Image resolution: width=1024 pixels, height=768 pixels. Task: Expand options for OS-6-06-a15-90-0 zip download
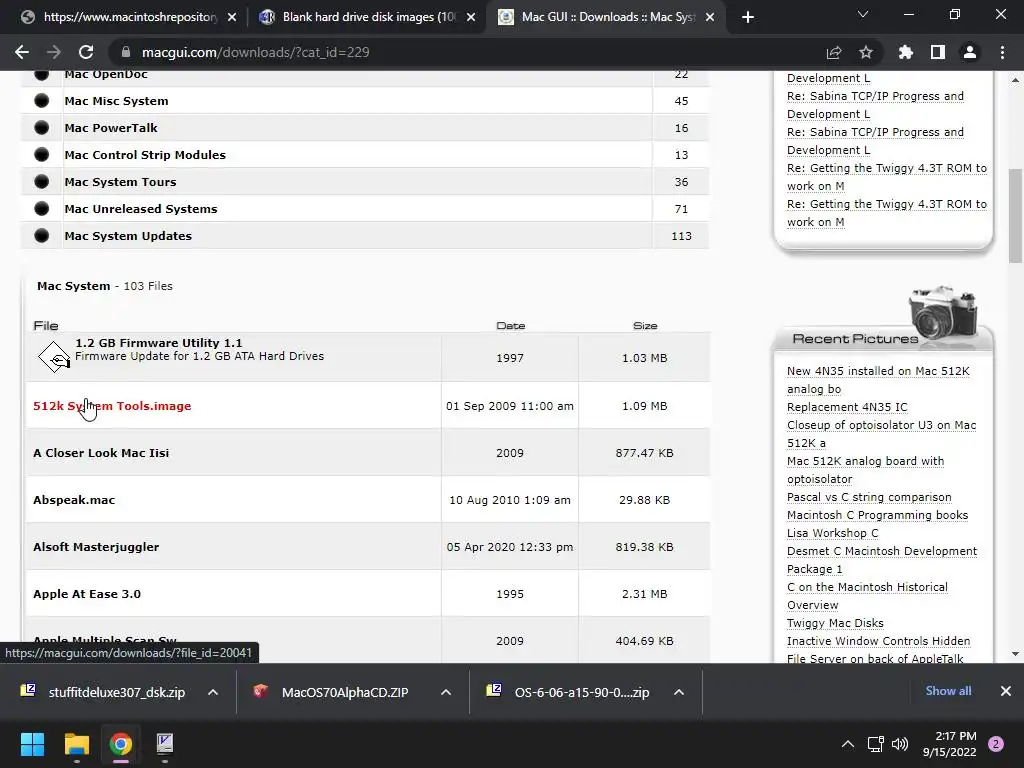(x=679, y=692)
